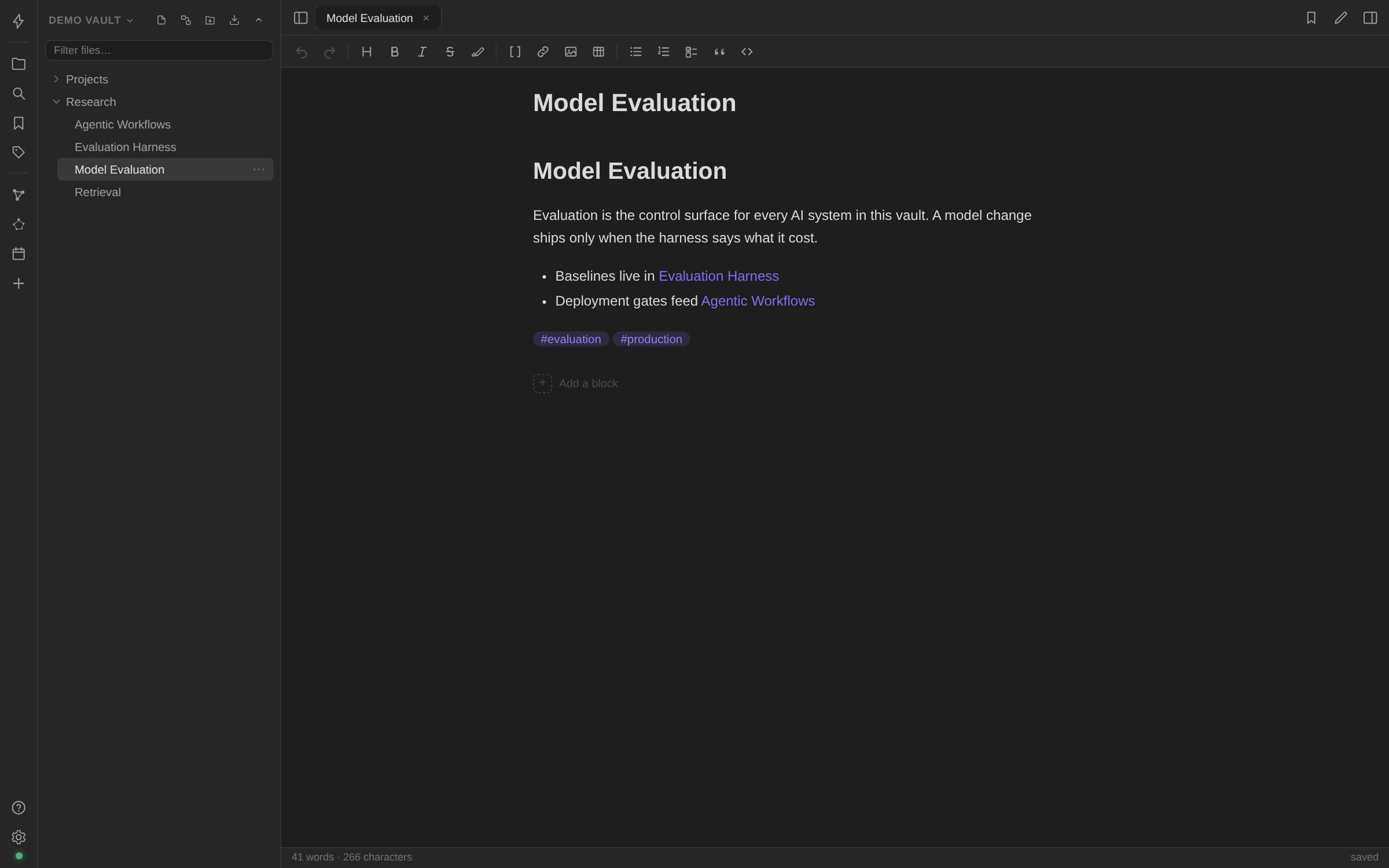Create a new folder icon in vault header
This screenshot has width=1389, height=868.
point(210,20)
